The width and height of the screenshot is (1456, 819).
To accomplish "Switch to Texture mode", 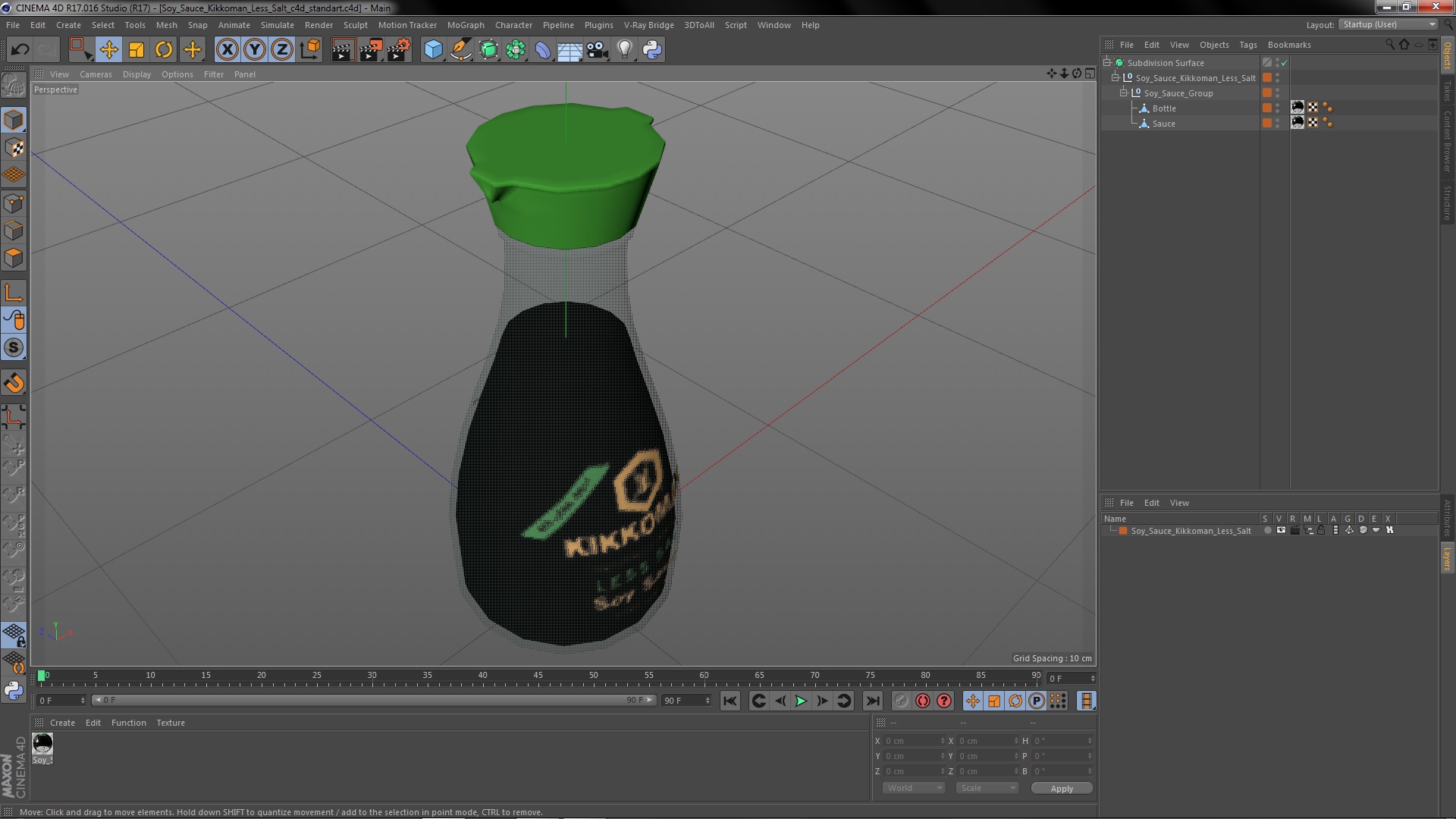I will (x=14, y=148).
